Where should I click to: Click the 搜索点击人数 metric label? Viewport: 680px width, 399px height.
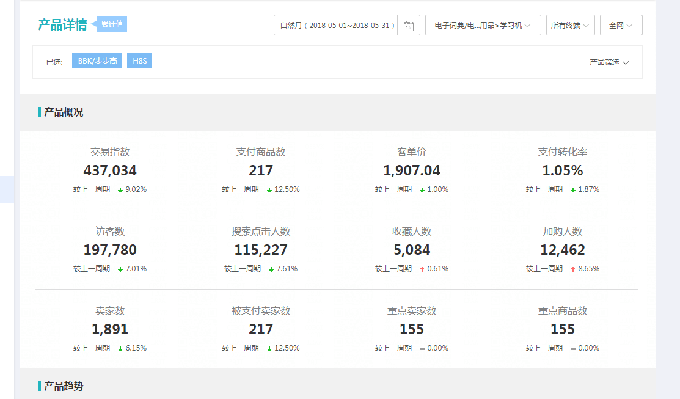pyautogui.click(x=261, y=231)
